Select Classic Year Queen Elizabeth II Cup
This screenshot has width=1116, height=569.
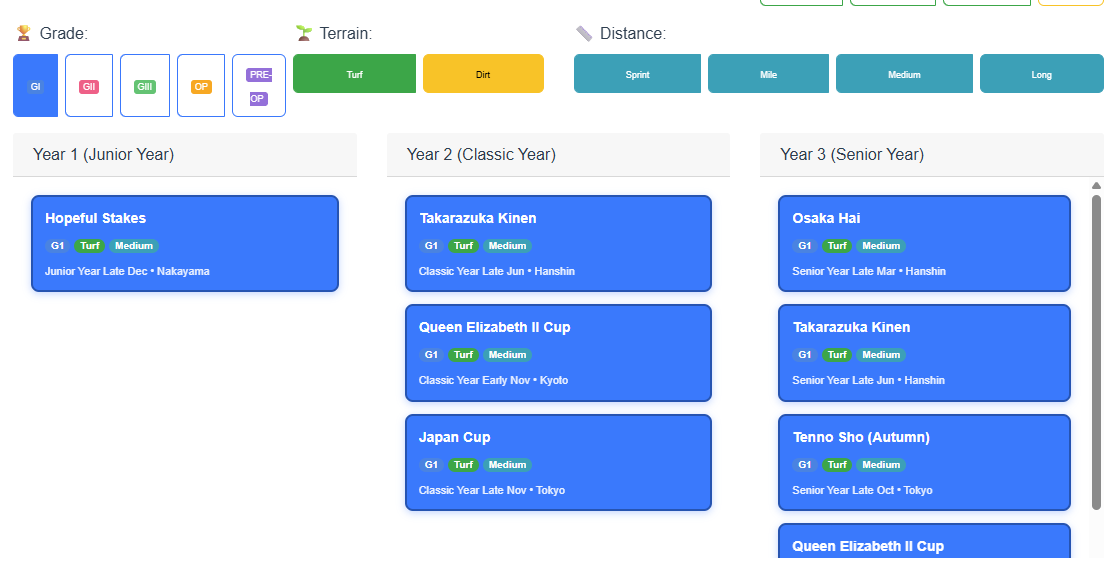pos(559,353)
